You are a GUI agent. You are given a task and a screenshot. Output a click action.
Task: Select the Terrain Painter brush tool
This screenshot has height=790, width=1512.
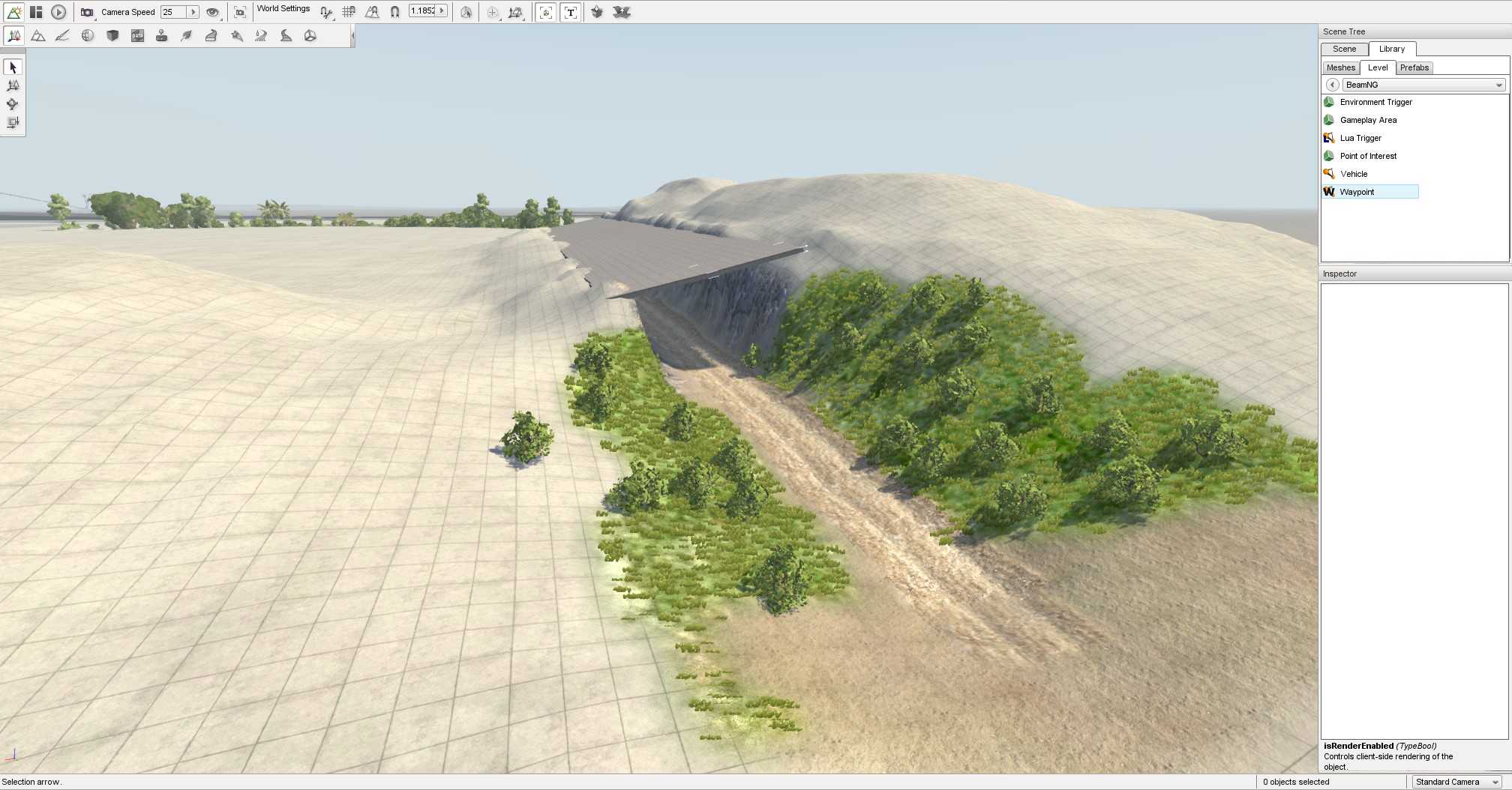coord(63,35)
